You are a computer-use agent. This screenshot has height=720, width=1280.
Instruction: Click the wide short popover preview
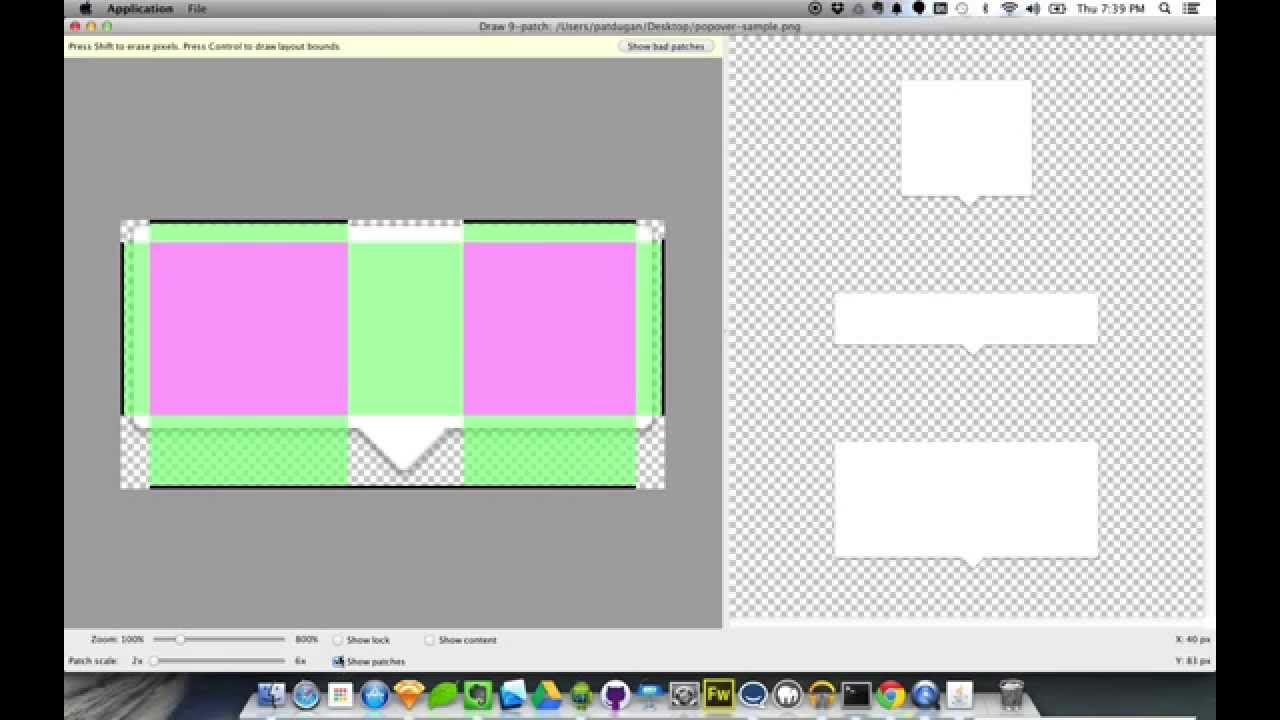coord(966,322)
